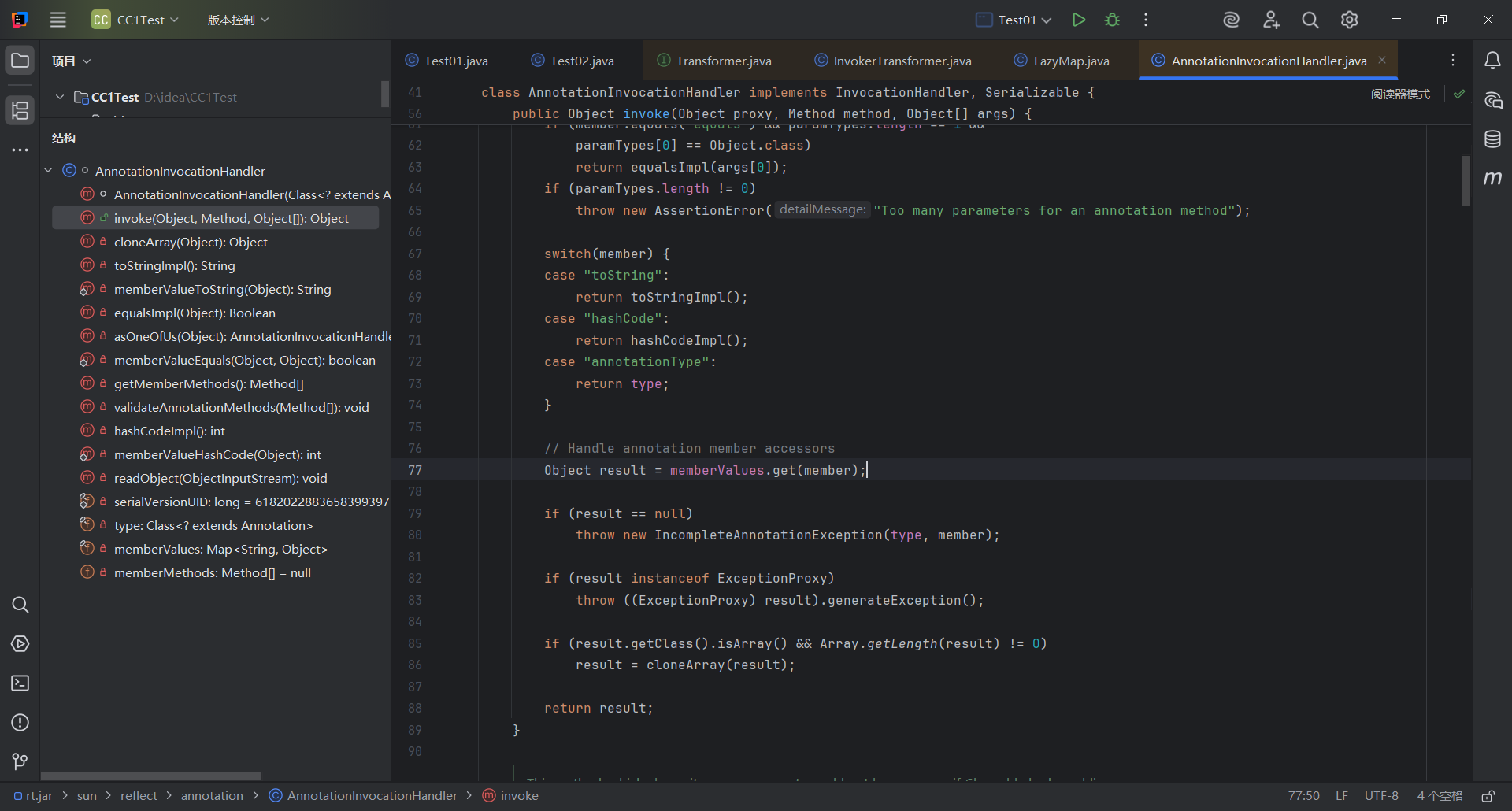This screenshot has width=1512, height=811.
Task: Switch to InvokerTransformer.java tab
Action: (893, 61)
